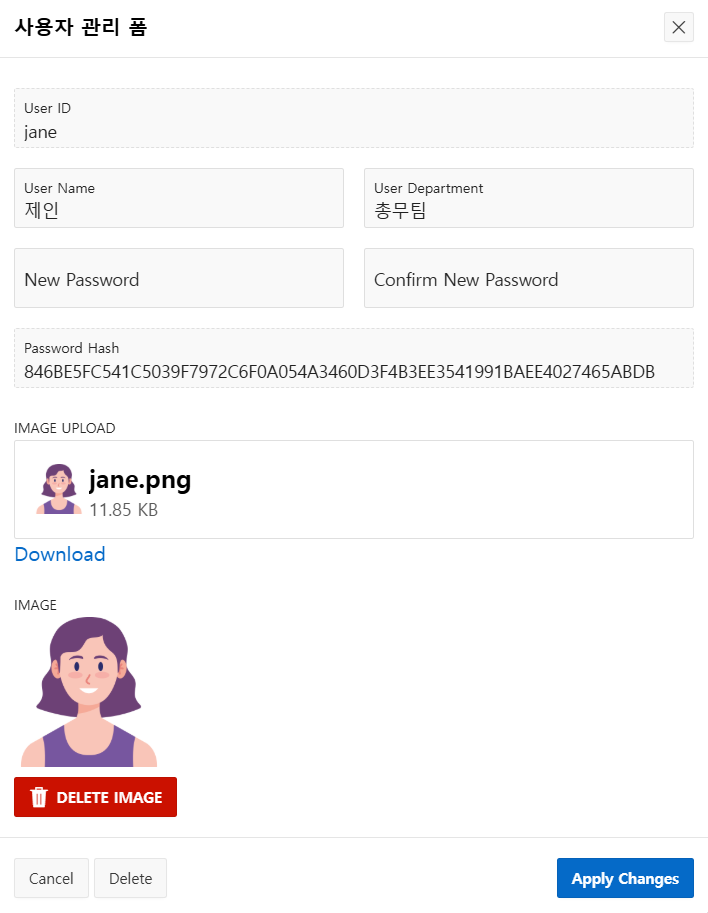Viewport: 708px width, 913px height.
Task: Focus the User Name field
Action: [x=179, y=198]
